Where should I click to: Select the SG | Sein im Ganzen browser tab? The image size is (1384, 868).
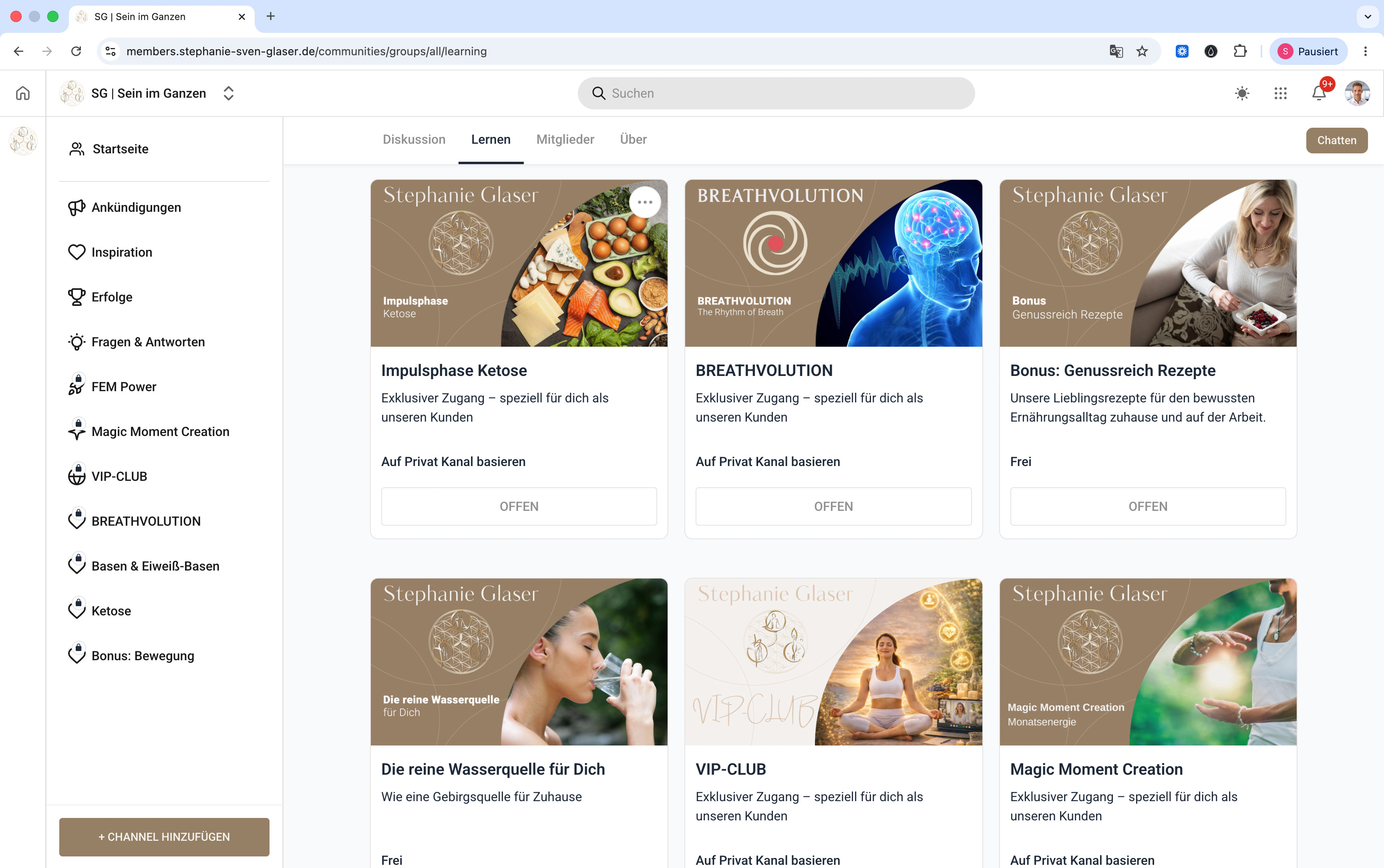[x=162, y=17]
